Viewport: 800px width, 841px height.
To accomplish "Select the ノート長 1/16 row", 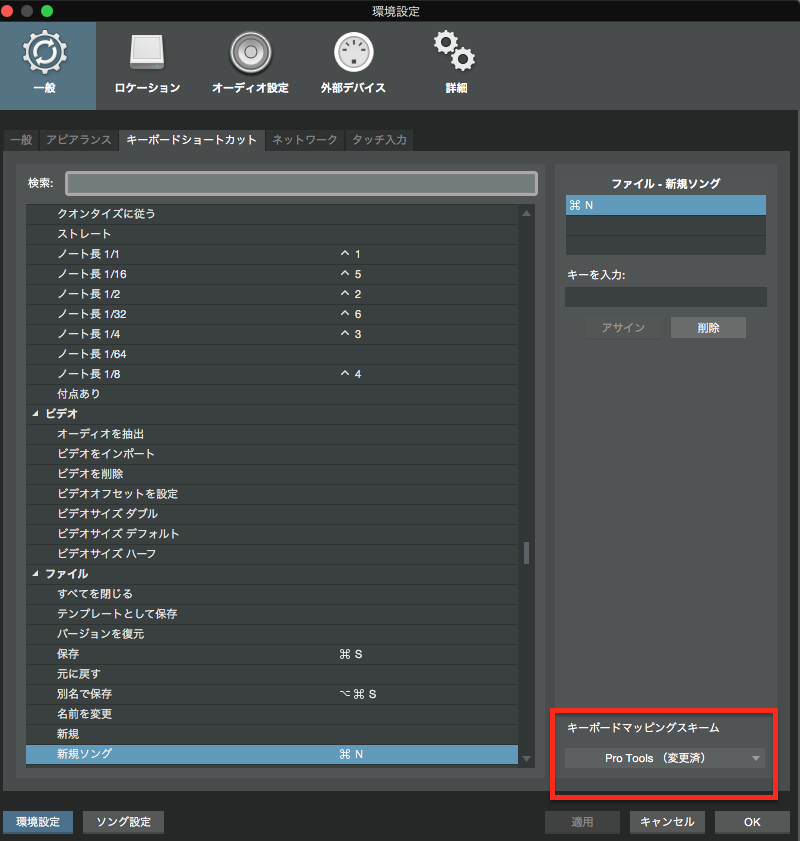I will [272, 274].
